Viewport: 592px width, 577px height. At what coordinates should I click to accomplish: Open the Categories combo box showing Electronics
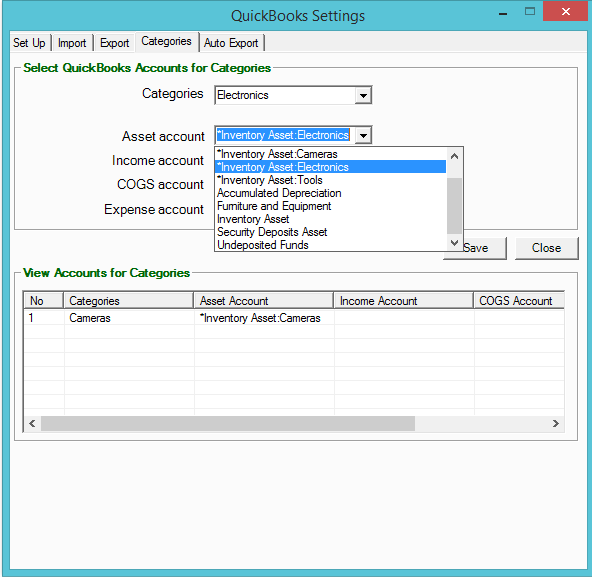point(293,95)
